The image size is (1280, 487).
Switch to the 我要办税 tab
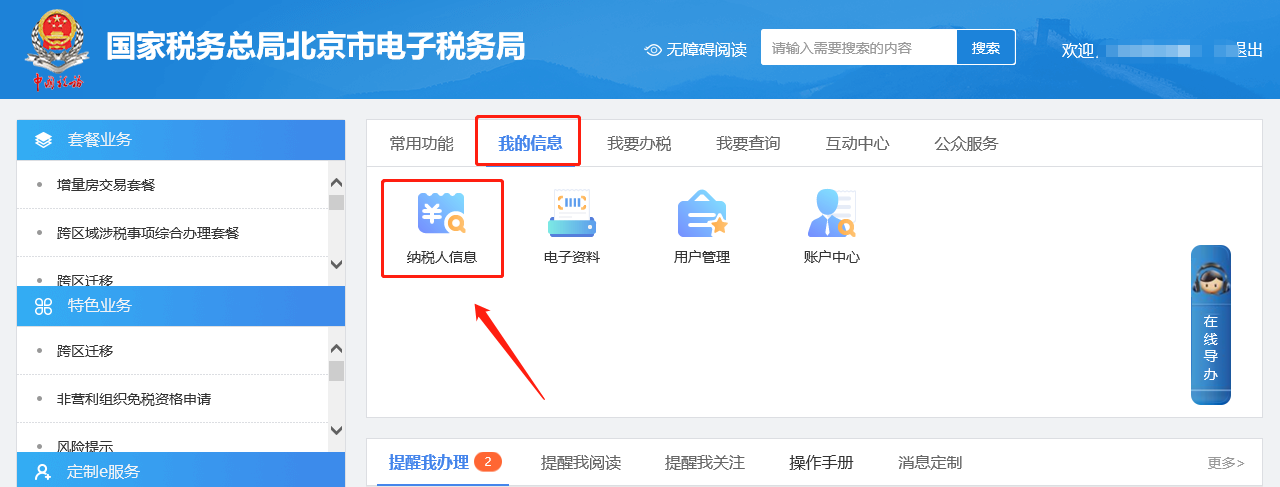pyautogui.click(x=639, y=143)
